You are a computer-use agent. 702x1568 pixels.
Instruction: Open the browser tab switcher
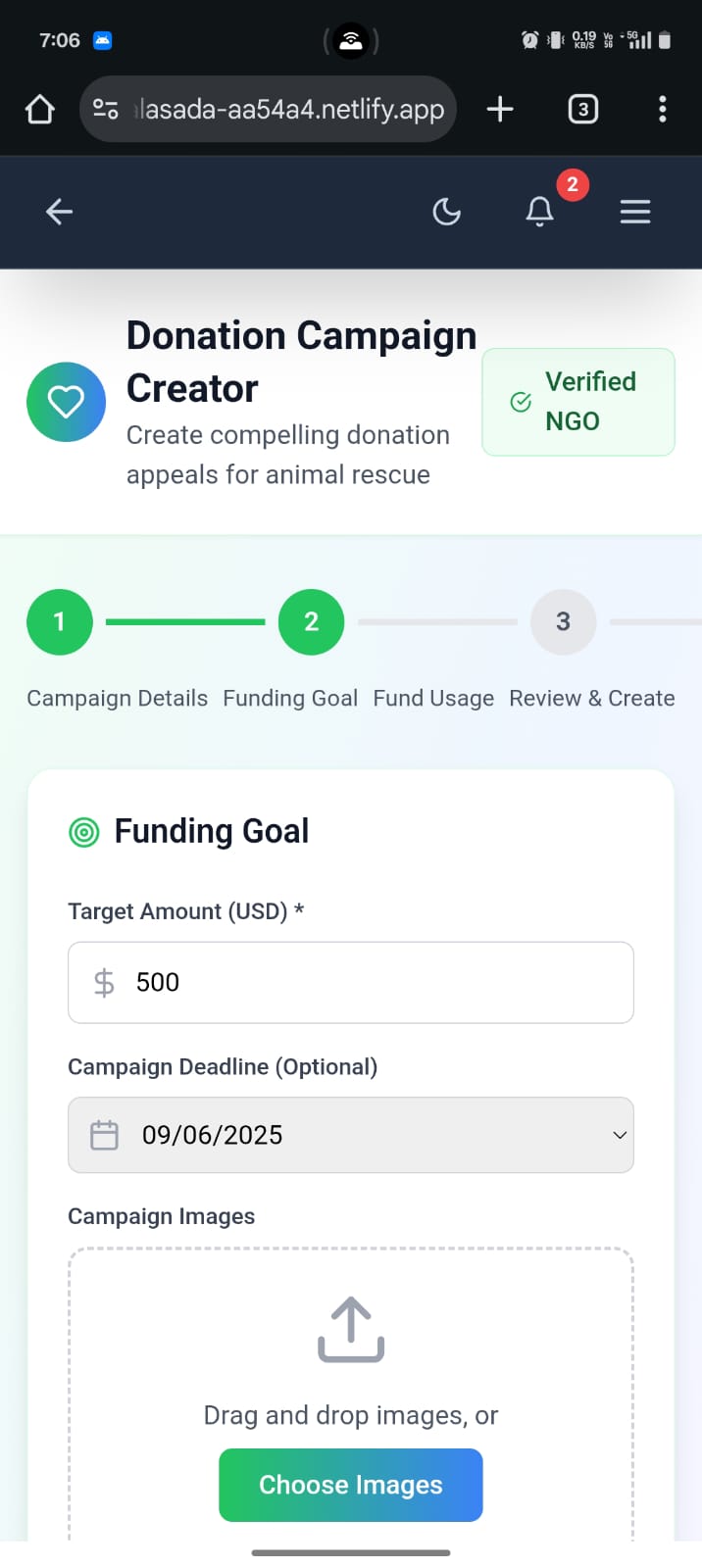click(583, 109)
